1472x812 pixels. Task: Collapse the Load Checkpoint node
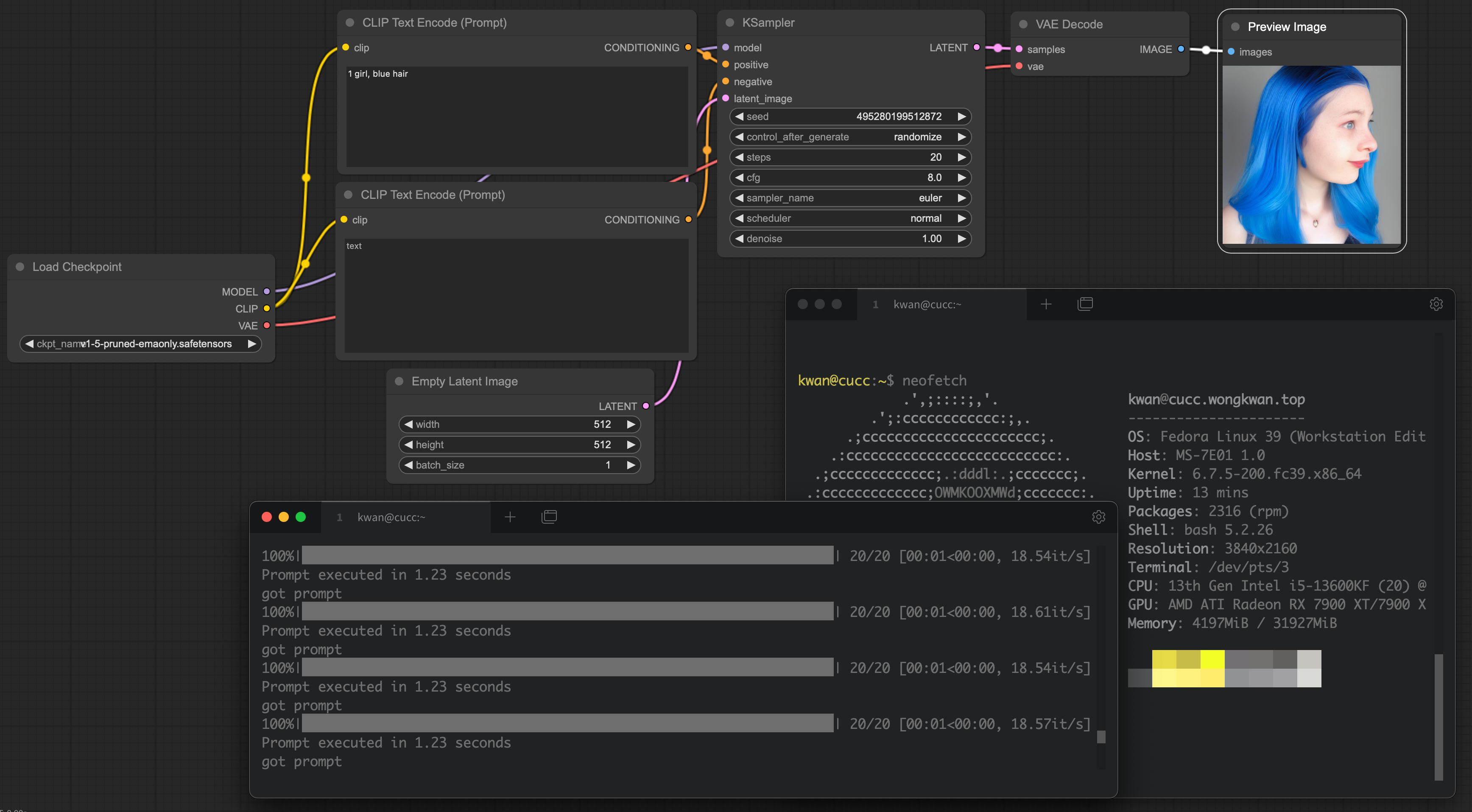[20, 266]
